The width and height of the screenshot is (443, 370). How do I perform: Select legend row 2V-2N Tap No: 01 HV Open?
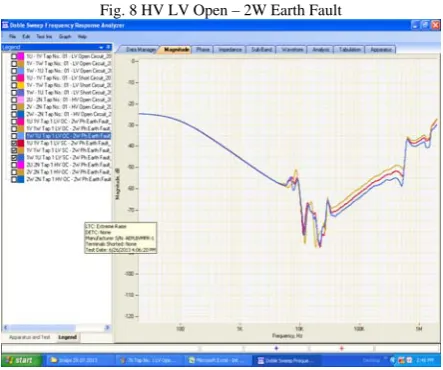(x=68, y=107)
